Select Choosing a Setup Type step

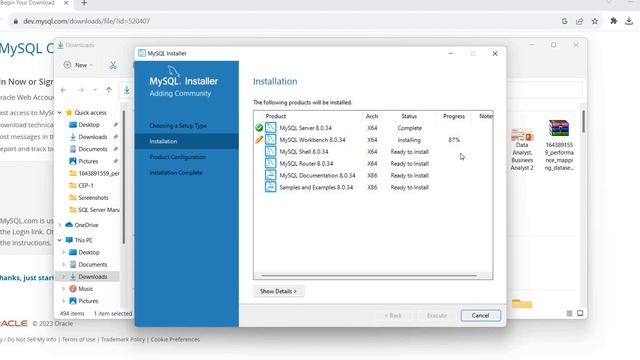[x=178, y=126]
